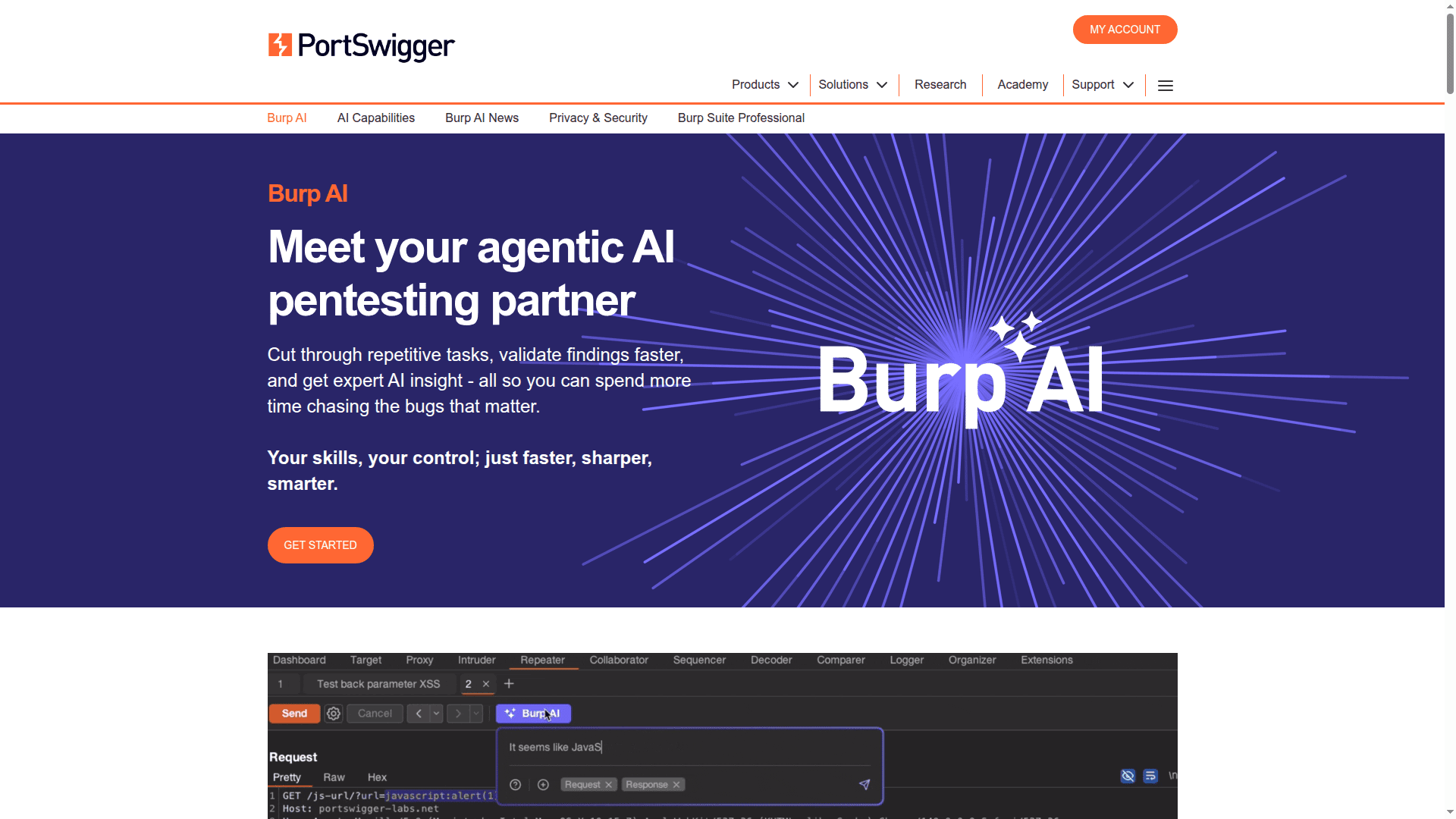
Task: Expand the Products menu
Action: pos(764,85)
